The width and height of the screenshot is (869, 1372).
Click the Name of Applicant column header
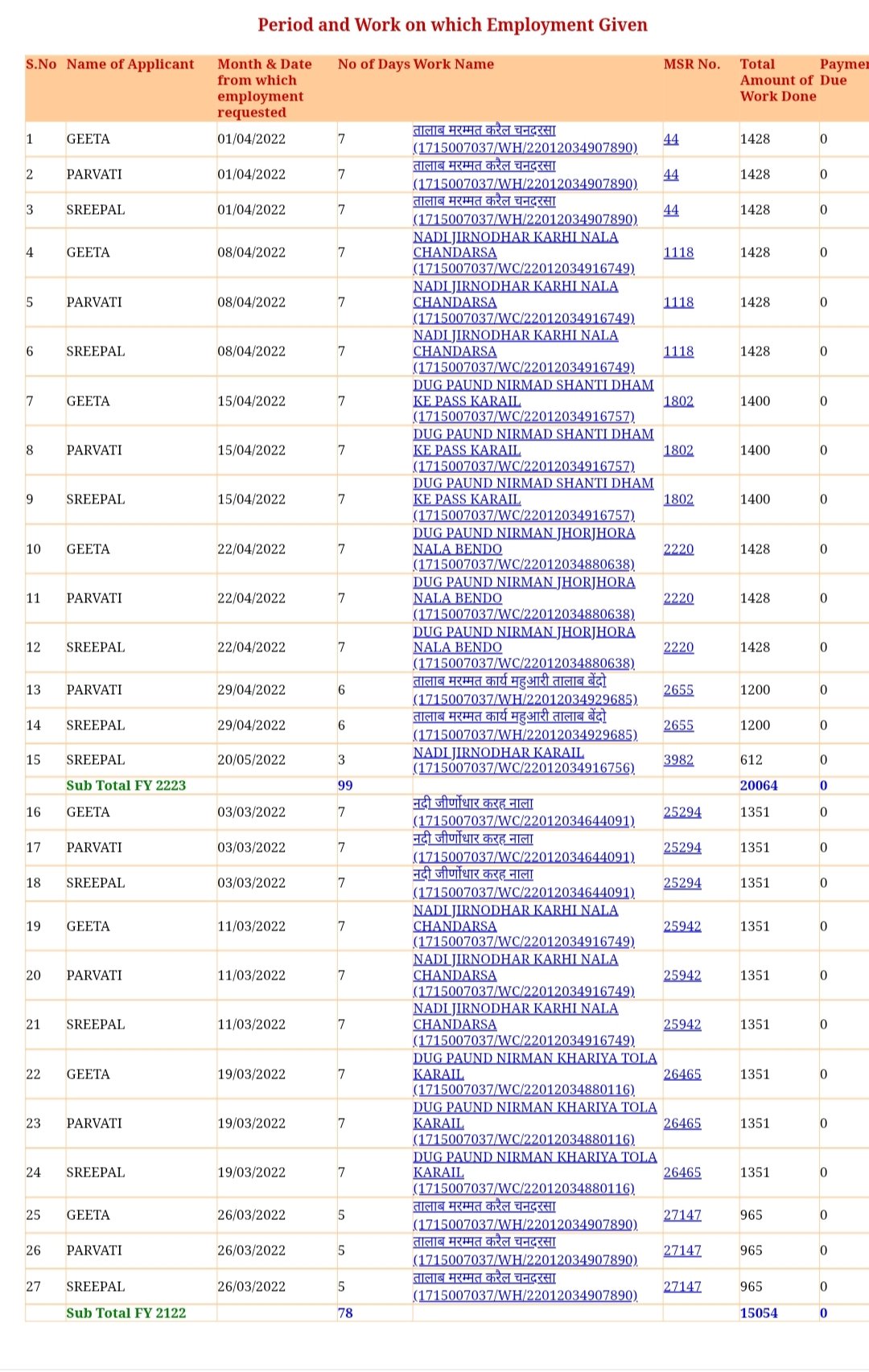[130, 64]
